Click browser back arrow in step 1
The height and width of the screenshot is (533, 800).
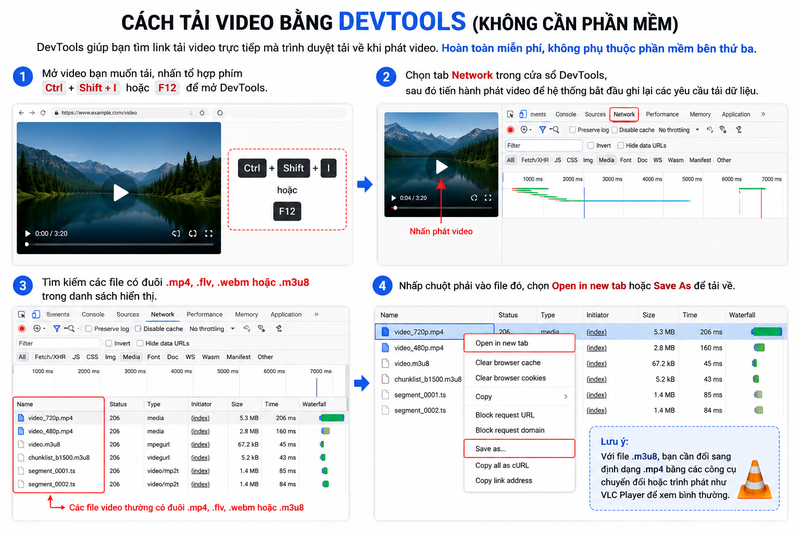(21, 113)
